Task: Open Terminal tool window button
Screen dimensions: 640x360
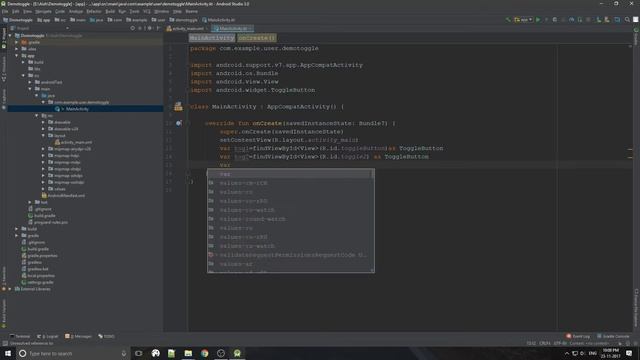Action: tap(20, 336)
